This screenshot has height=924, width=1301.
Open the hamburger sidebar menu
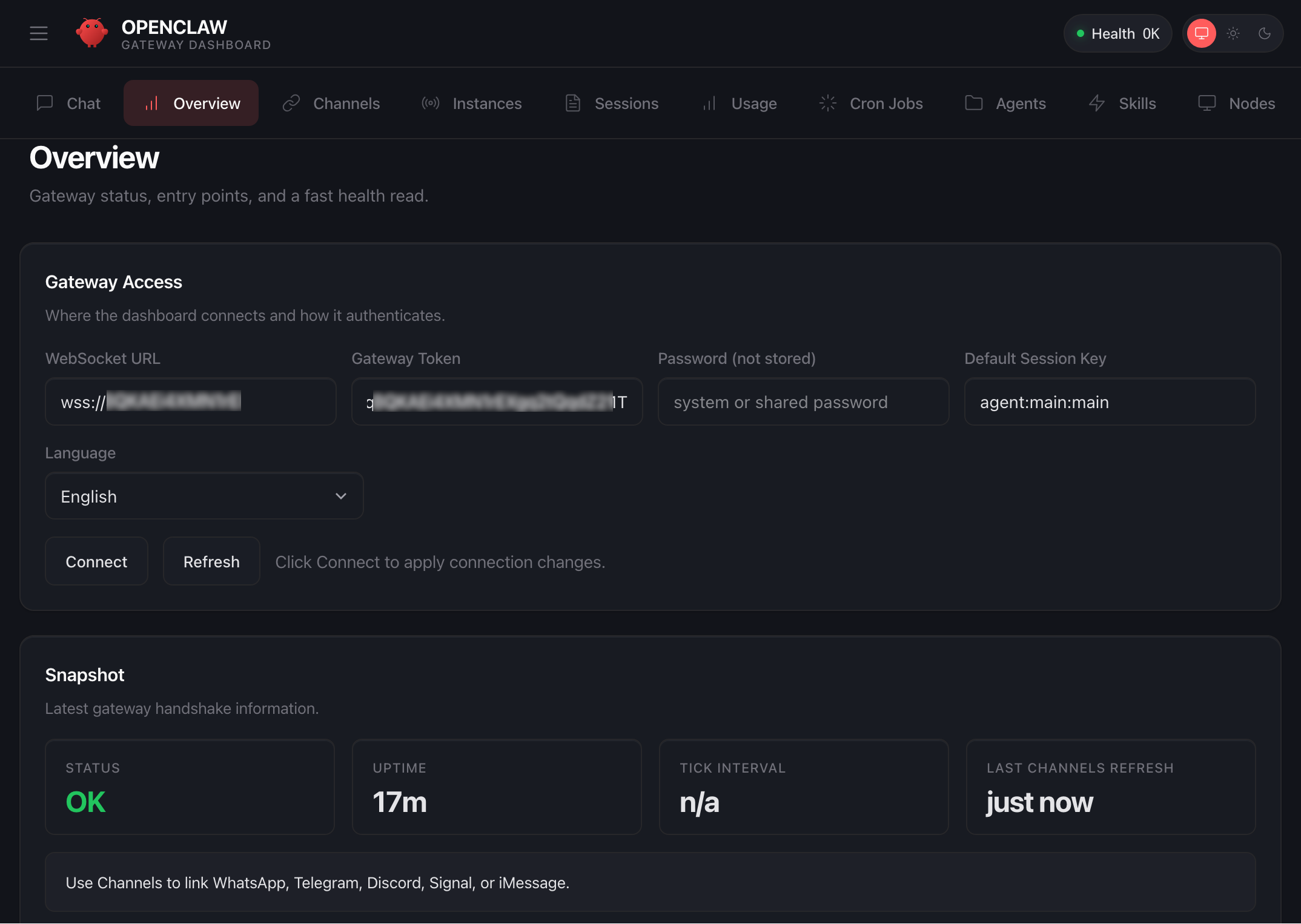click(x=39, y=33)
